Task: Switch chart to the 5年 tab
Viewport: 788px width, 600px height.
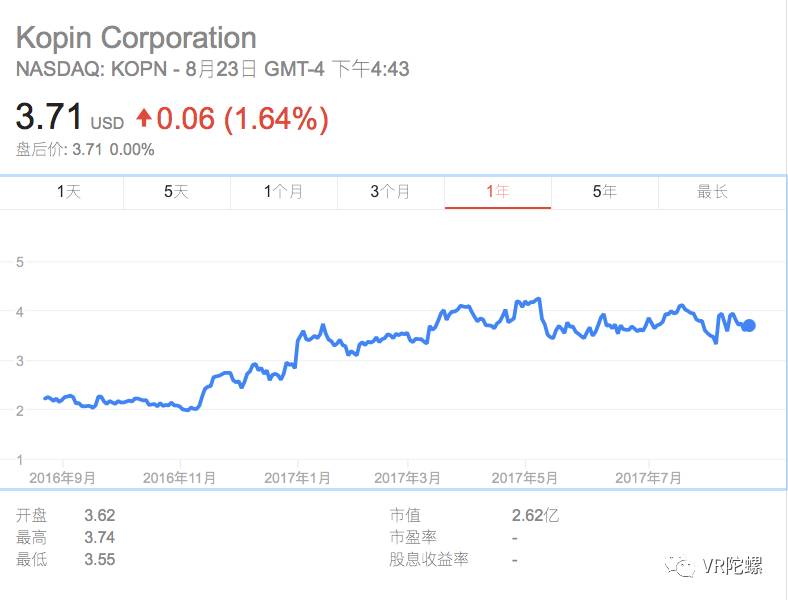Action: 604,192
